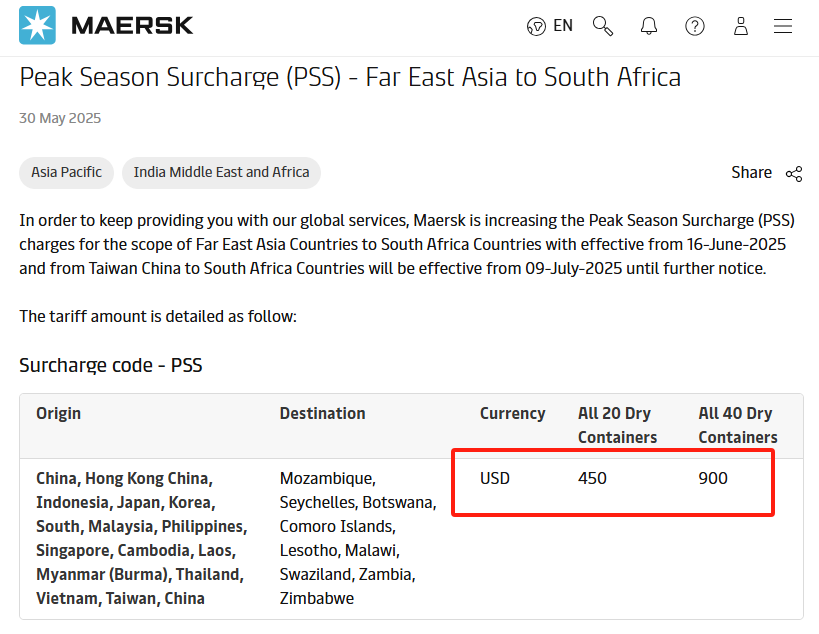This screenshot has height=634, width=819.
Task: Click the USD currency cell
Action: [495, 478]
